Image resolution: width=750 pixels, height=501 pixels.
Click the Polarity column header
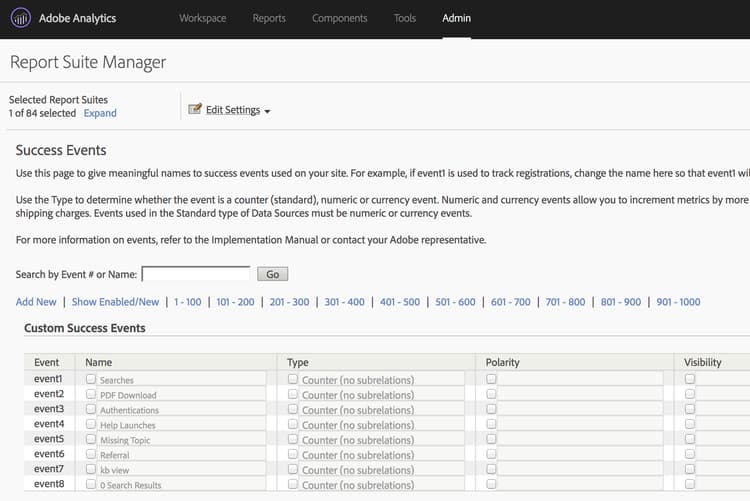[502, 362]
